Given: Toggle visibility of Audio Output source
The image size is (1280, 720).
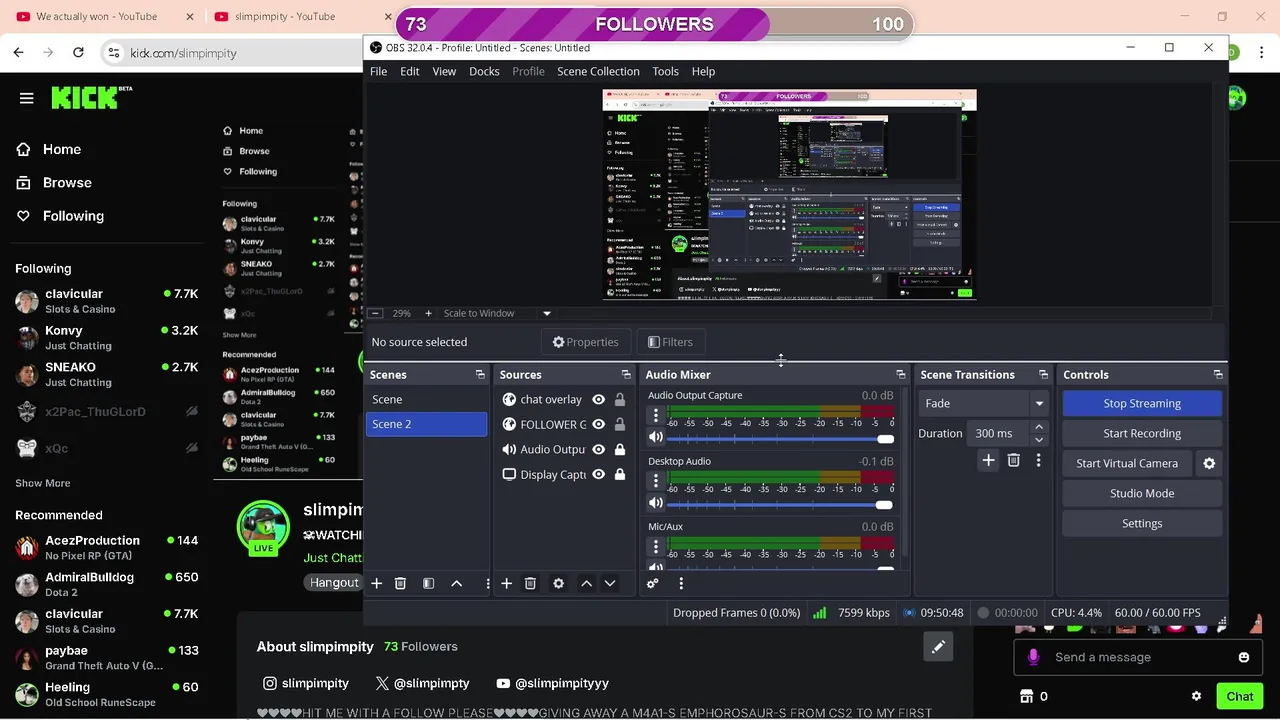Looking at the screenshot, I should [598, 449].
